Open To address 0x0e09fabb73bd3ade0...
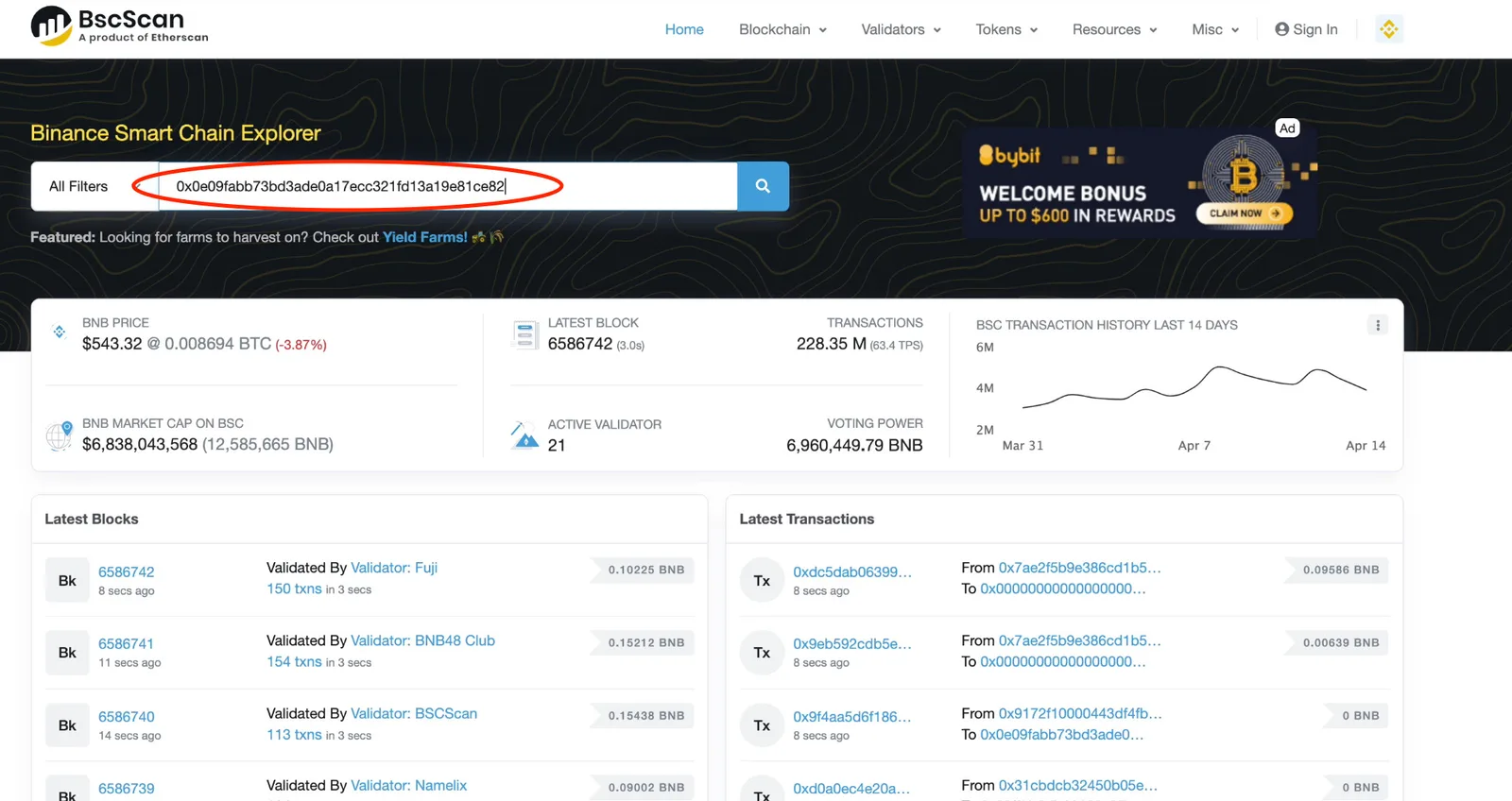 point(1062,734)
